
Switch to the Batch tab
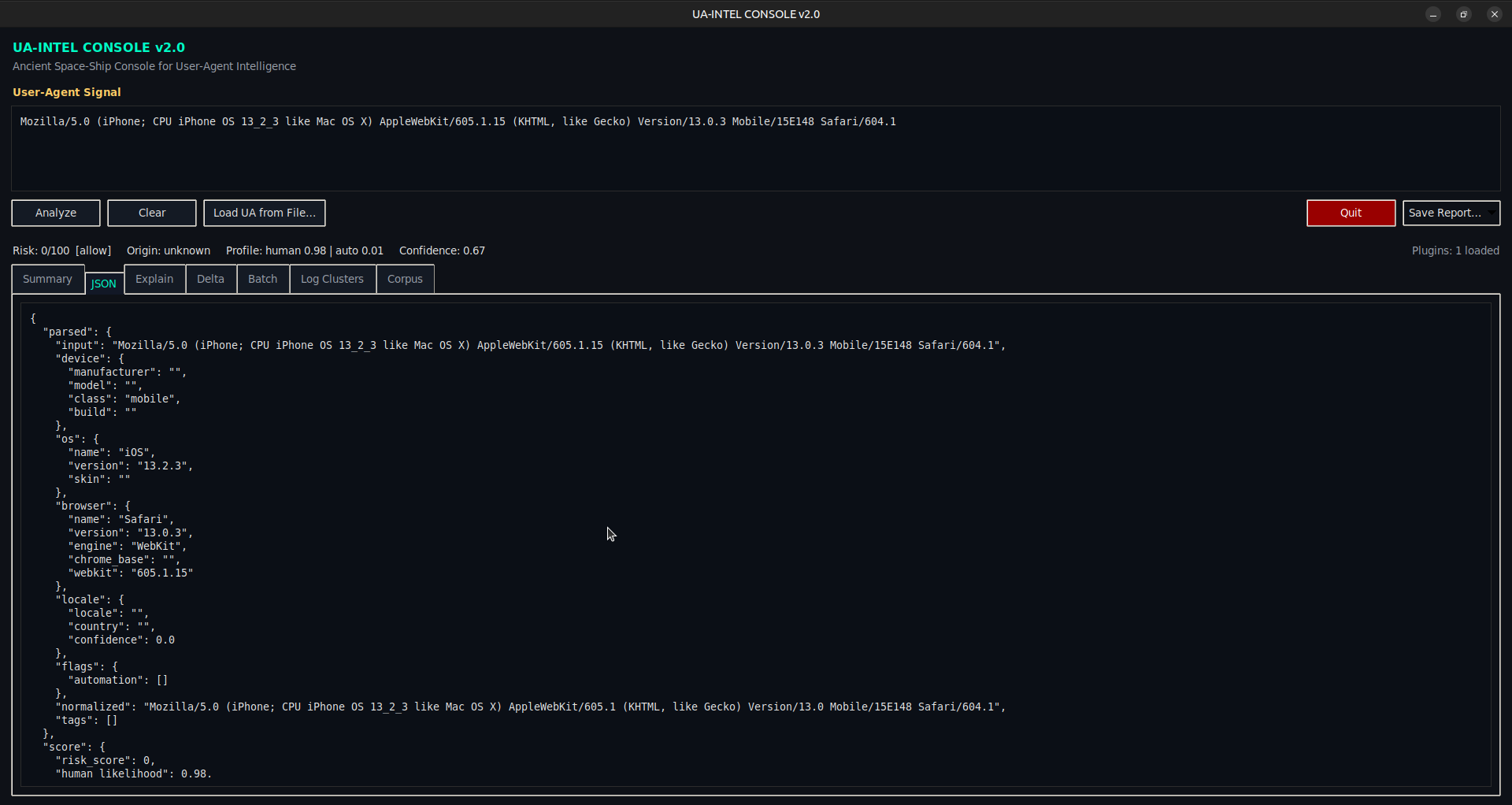[x=262, y=279]
